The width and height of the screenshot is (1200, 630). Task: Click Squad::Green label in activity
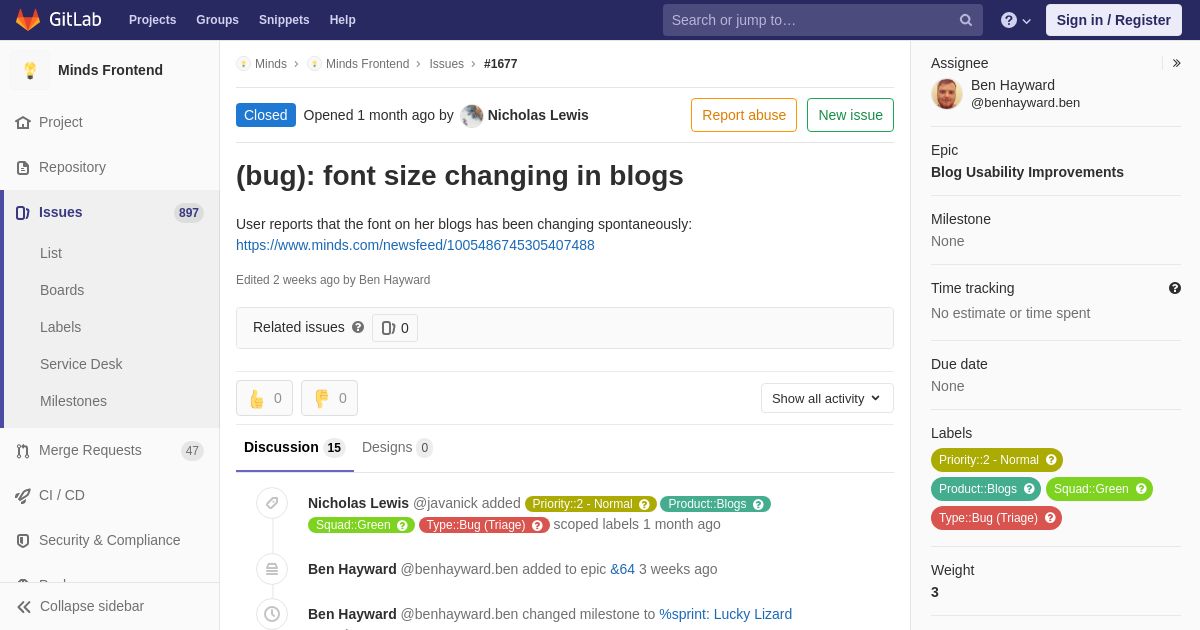pyautogui.click(x=361, y=525)
